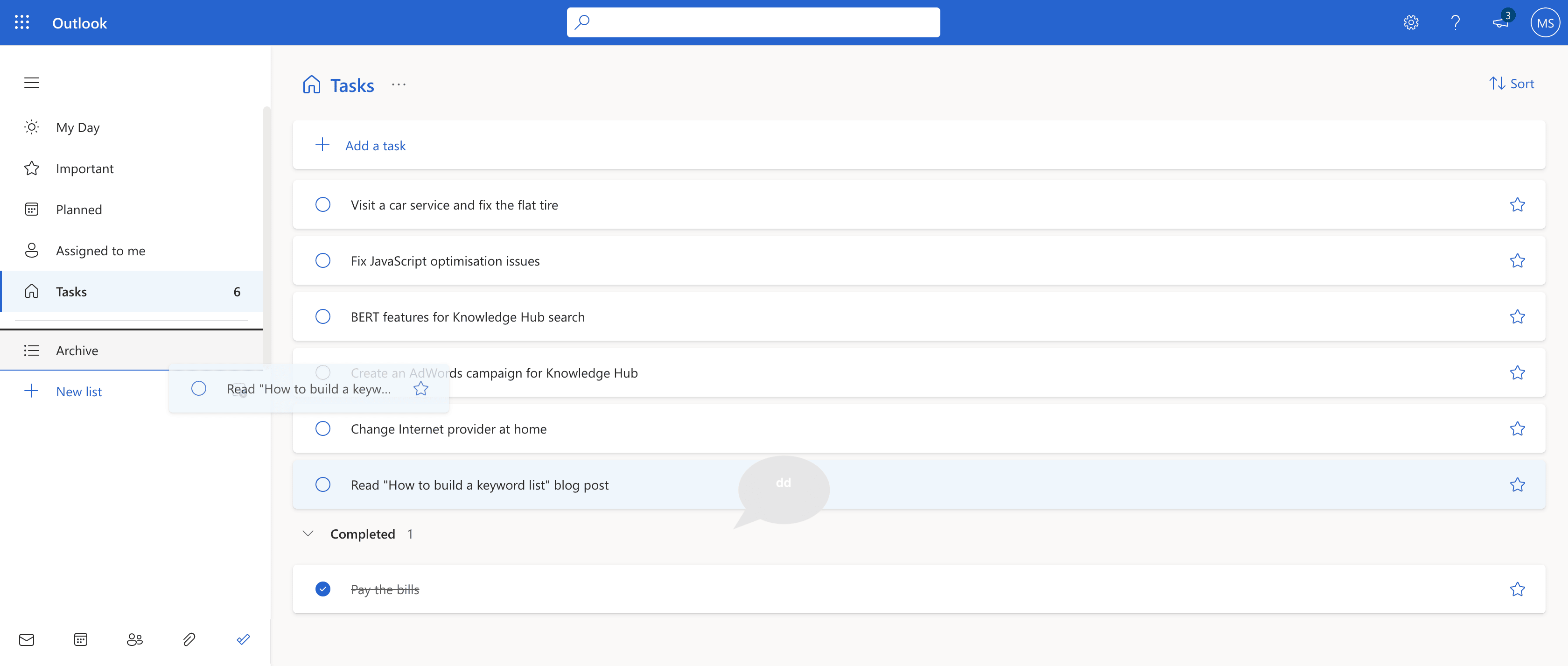
Task: Mark 'Change Internet provider at home' as done
Action: click(x=322, y=428)
